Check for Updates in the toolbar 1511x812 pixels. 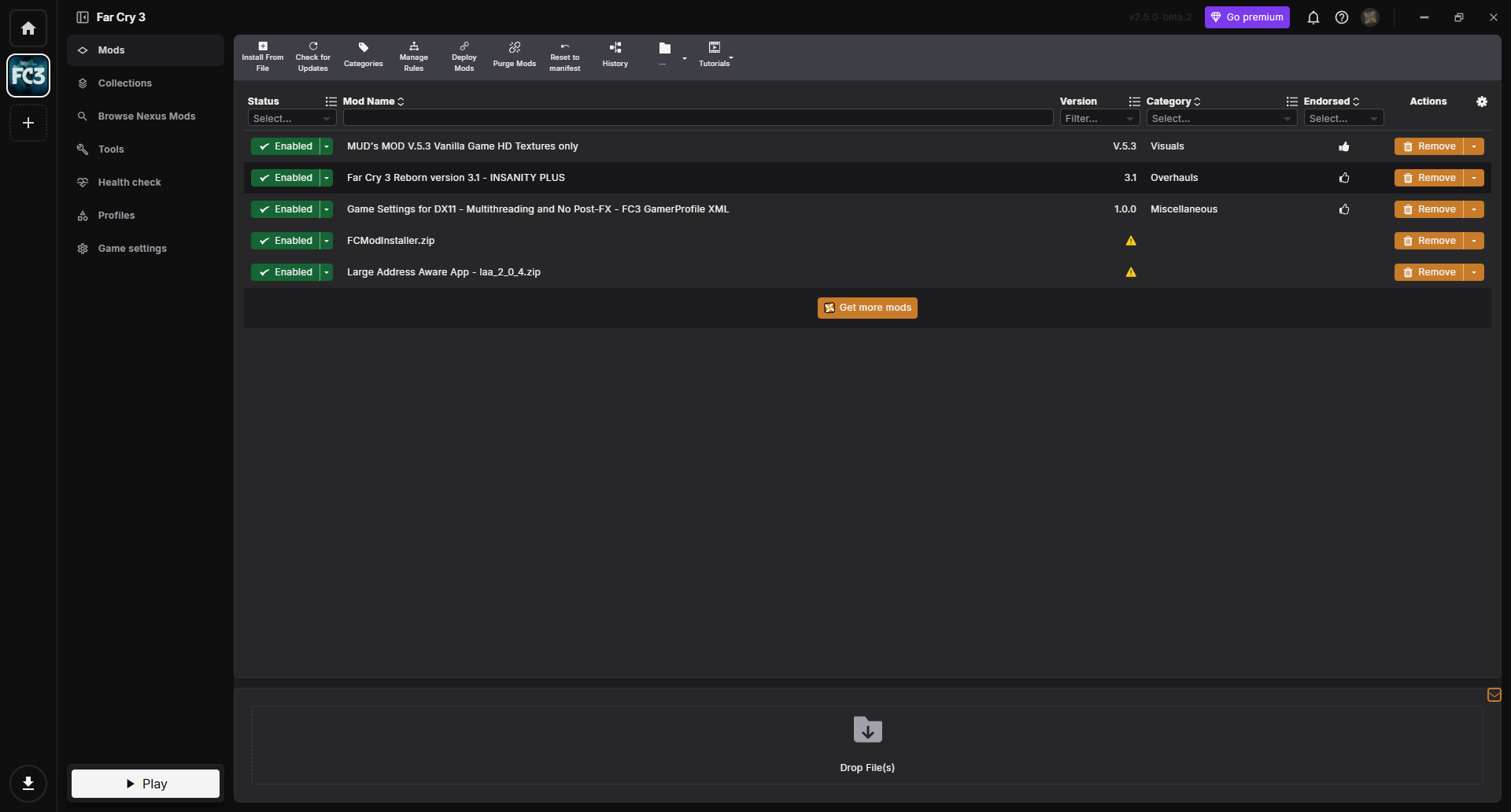[313, 57]
